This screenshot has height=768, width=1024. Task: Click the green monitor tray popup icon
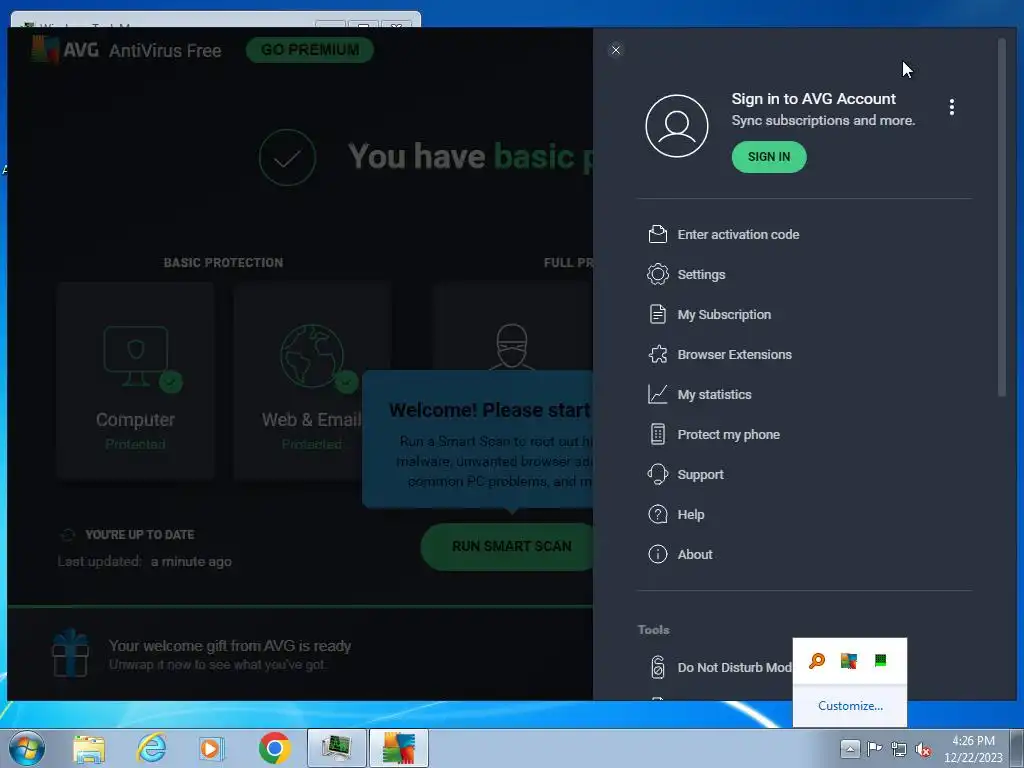click(x=880, y=661)
